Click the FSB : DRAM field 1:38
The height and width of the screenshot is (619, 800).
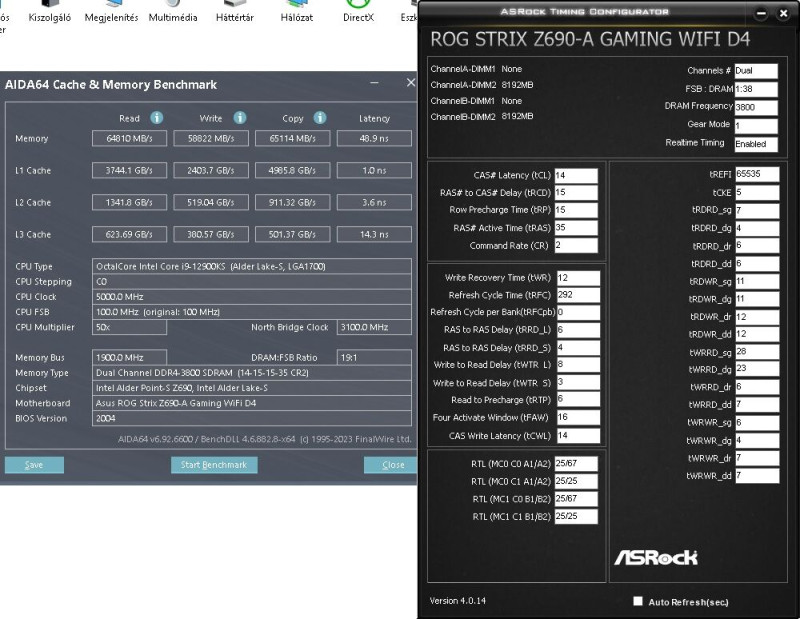[756, 89]
